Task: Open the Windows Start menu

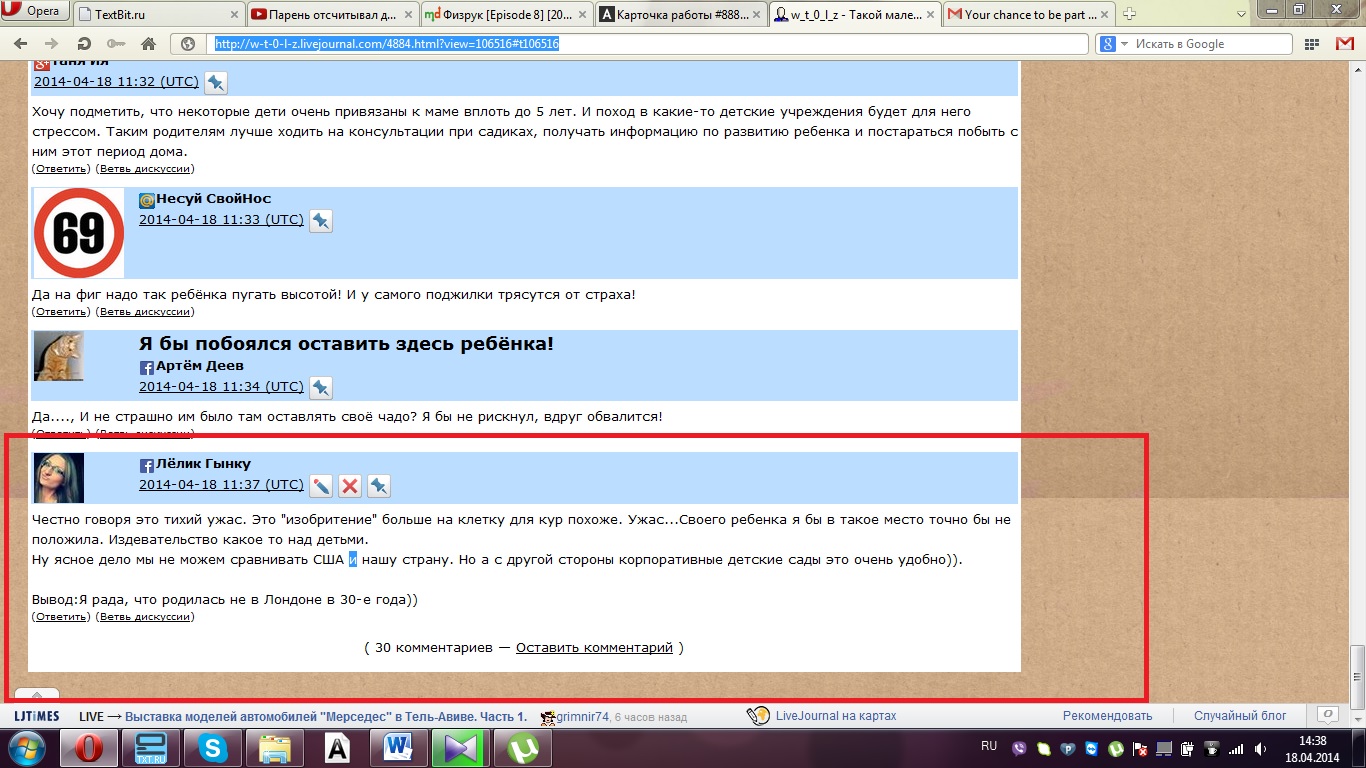Action: coord(27,747)
